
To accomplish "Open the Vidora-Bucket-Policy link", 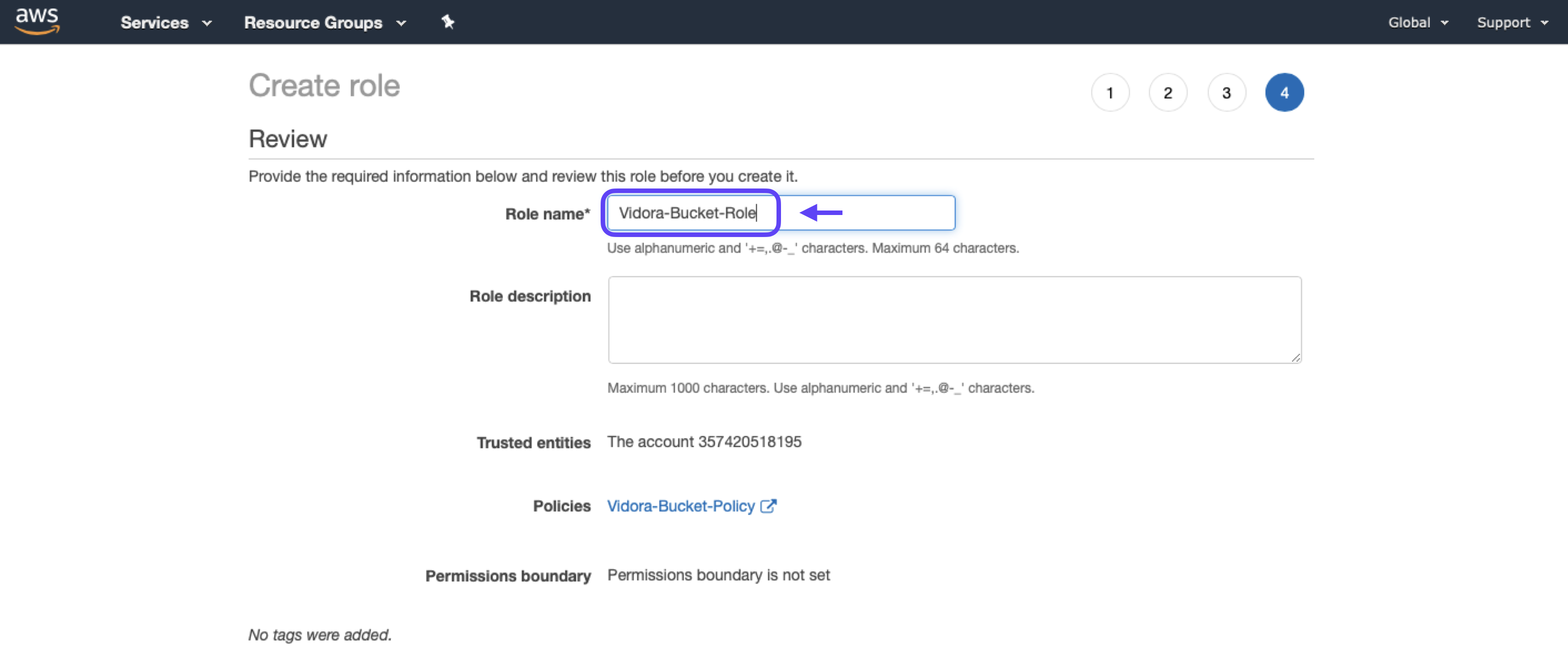I will (681, 506).
